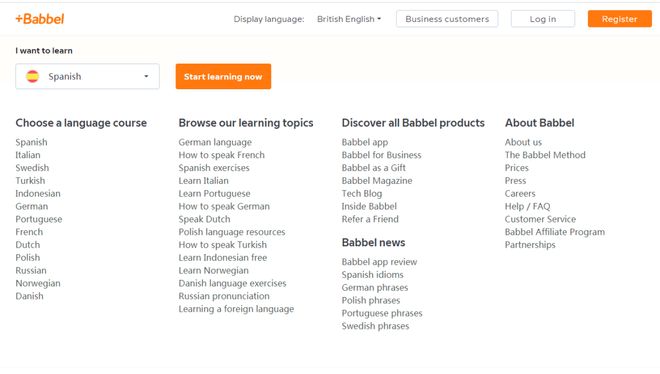Visit the Spanish exercises link
Screen dimensions: 660x374
coord(214,168)
